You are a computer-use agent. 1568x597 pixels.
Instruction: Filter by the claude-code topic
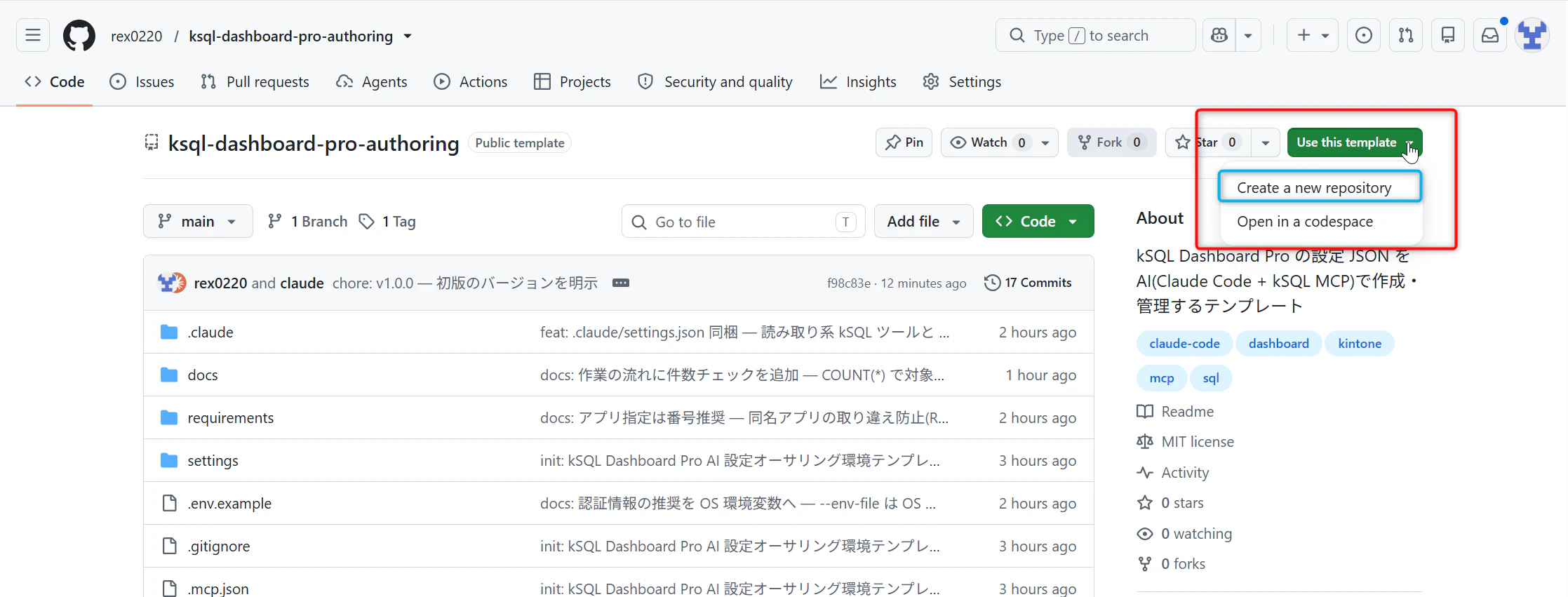(1184, 344)
